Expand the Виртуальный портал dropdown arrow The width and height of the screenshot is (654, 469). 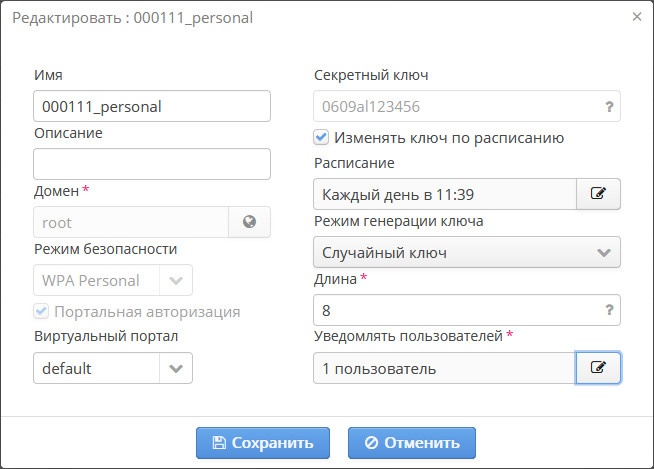click(x=175, y=368)
